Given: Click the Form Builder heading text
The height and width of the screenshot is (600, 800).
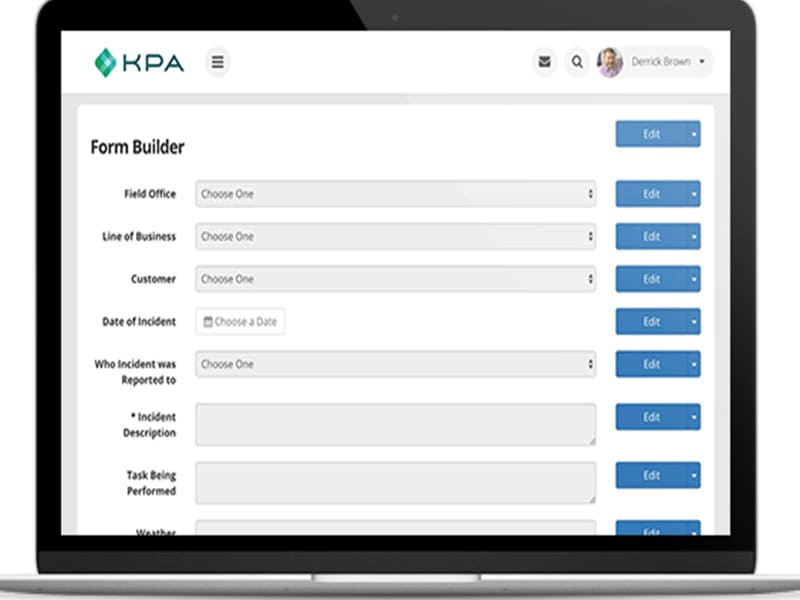Looking at the screenshot, I should [x=137, y=147].
